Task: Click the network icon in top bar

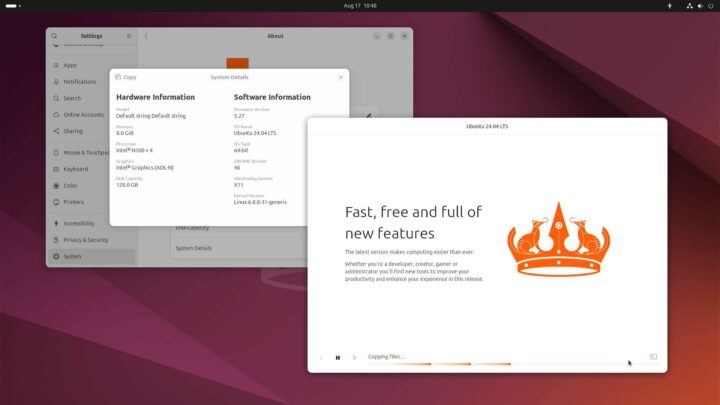Action: pyautogui.click(x=688, y=6)
